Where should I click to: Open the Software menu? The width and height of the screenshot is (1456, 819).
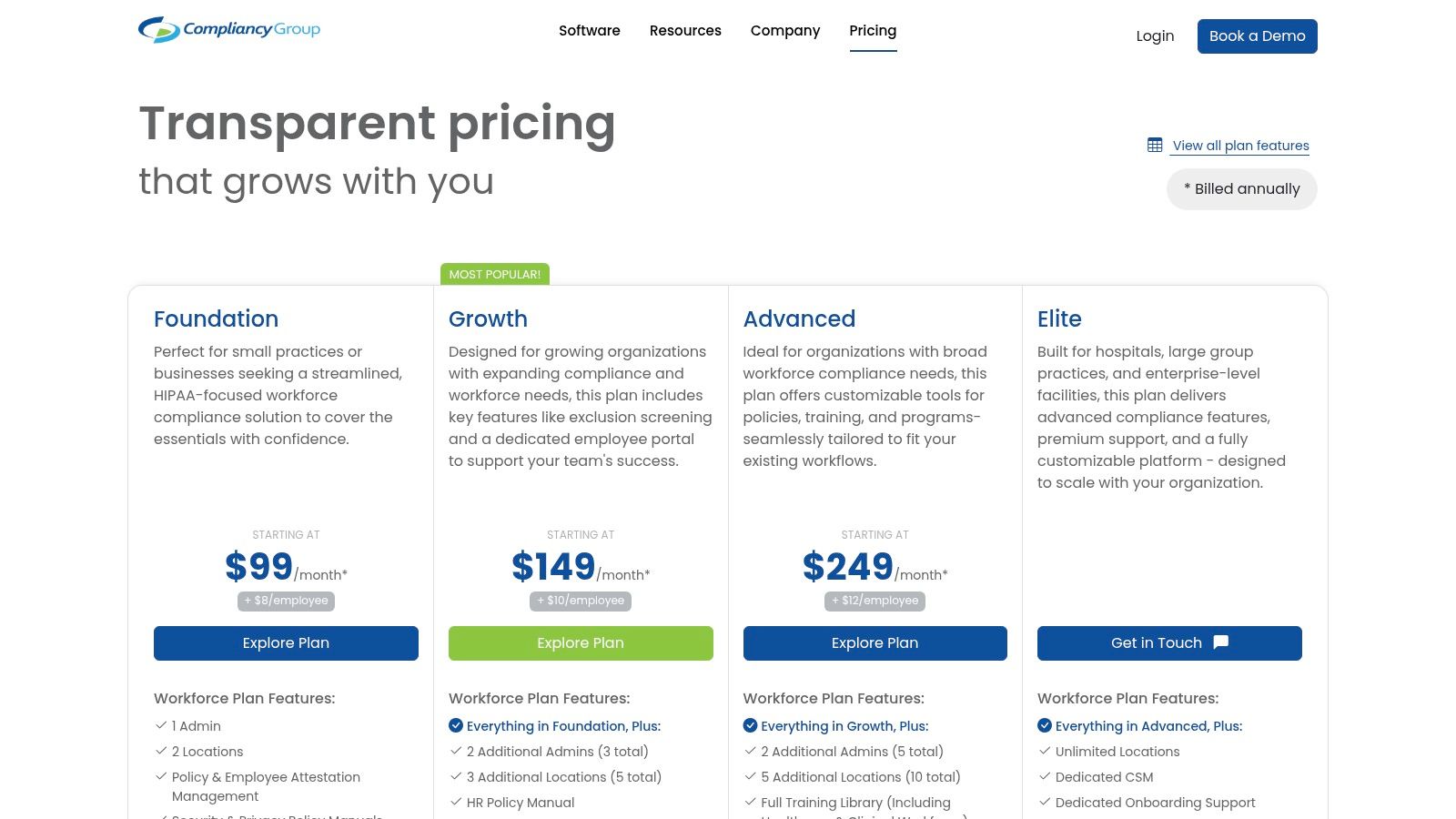pyautogui.click(x=590, y=31)
